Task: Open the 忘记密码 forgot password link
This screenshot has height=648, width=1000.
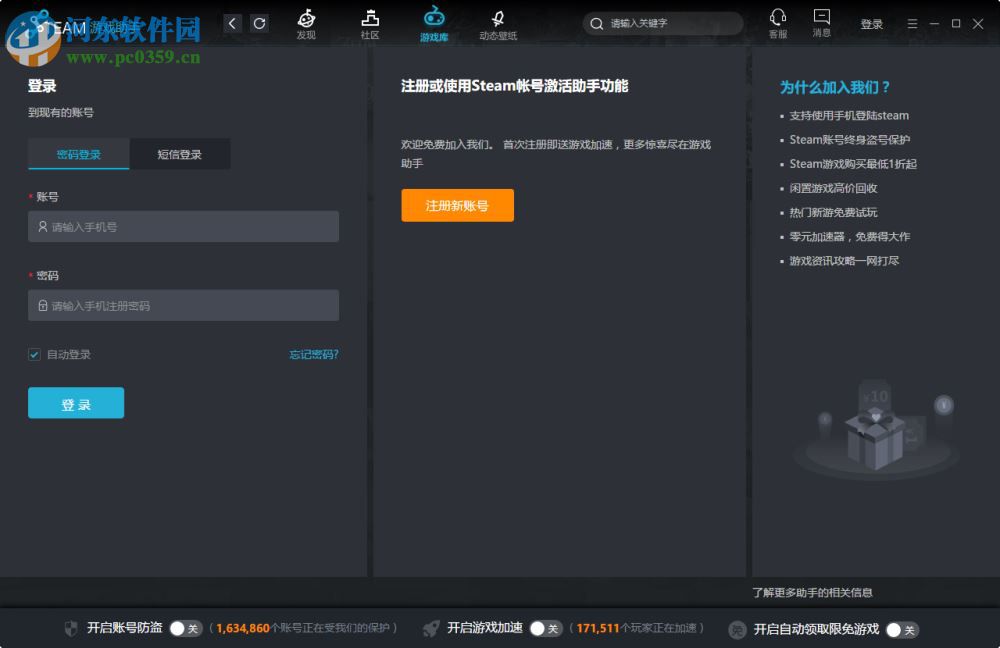Action: (x=313, y=354)
